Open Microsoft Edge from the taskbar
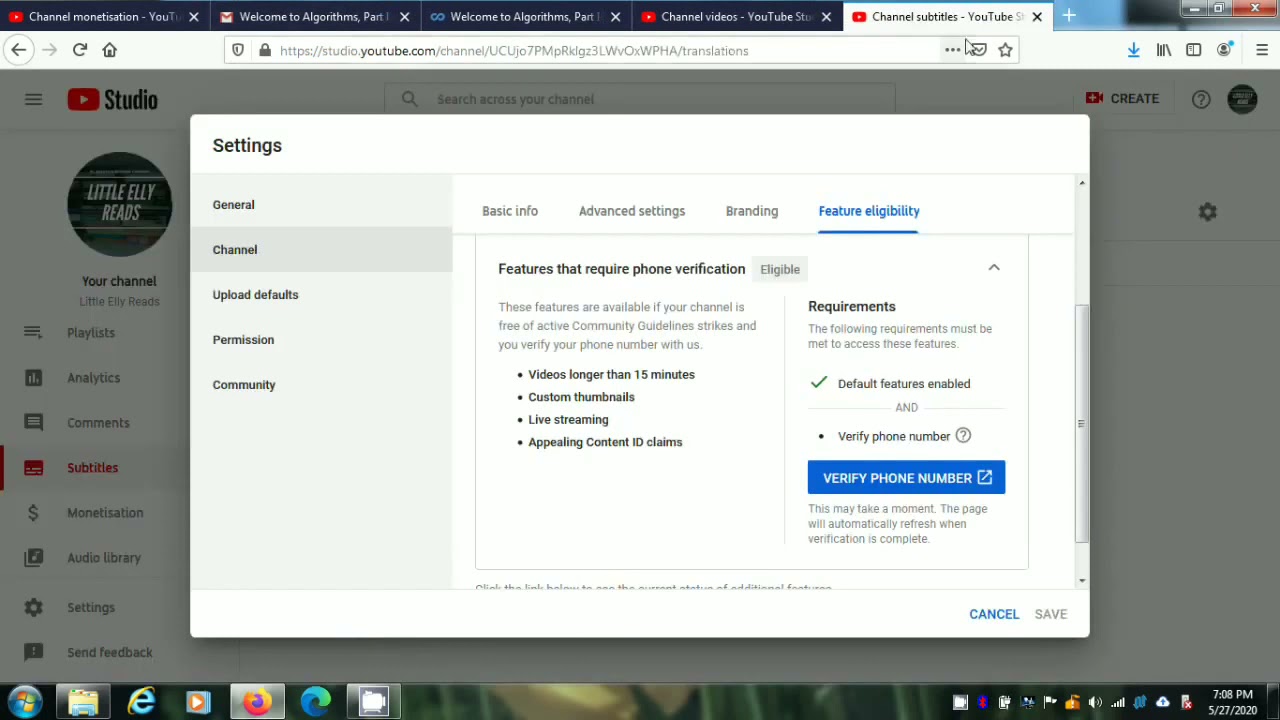 [x=315, y=702]
